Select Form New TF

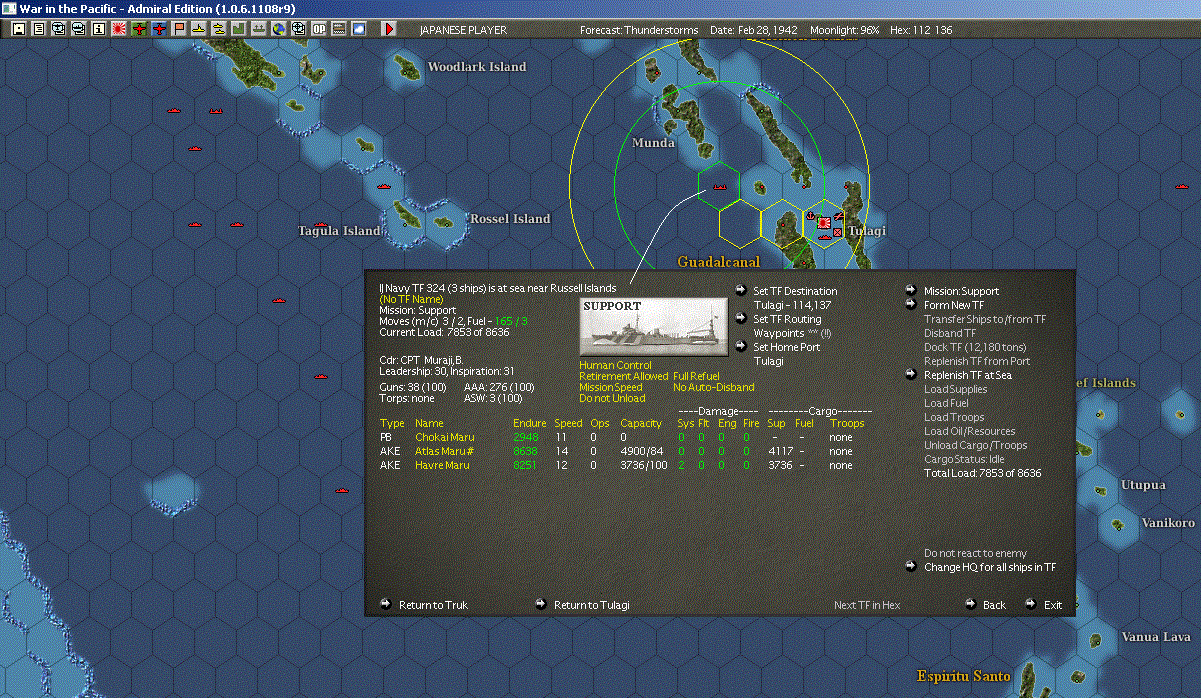(954, 305)
